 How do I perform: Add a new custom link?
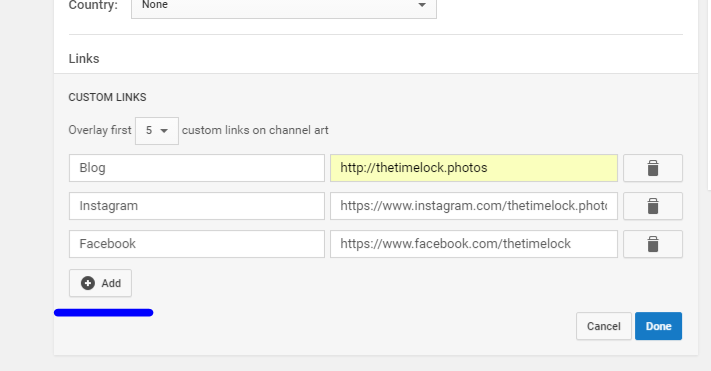coord(100,283)
